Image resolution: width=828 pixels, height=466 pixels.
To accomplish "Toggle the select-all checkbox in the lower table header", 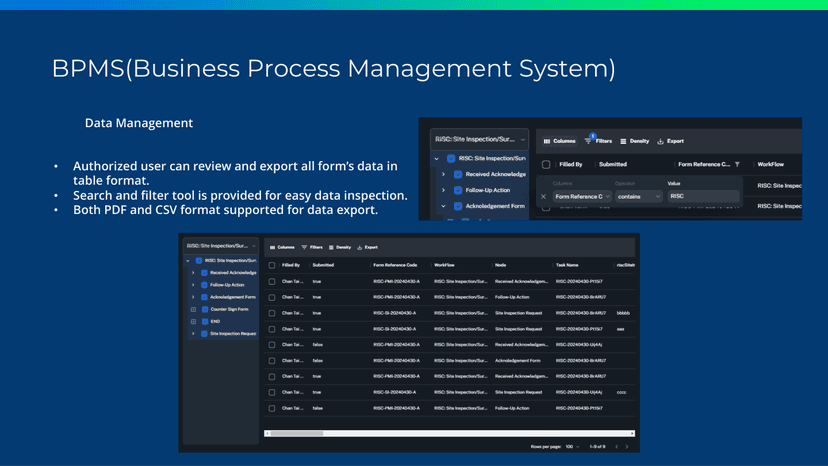I will (x=272, y=265).
